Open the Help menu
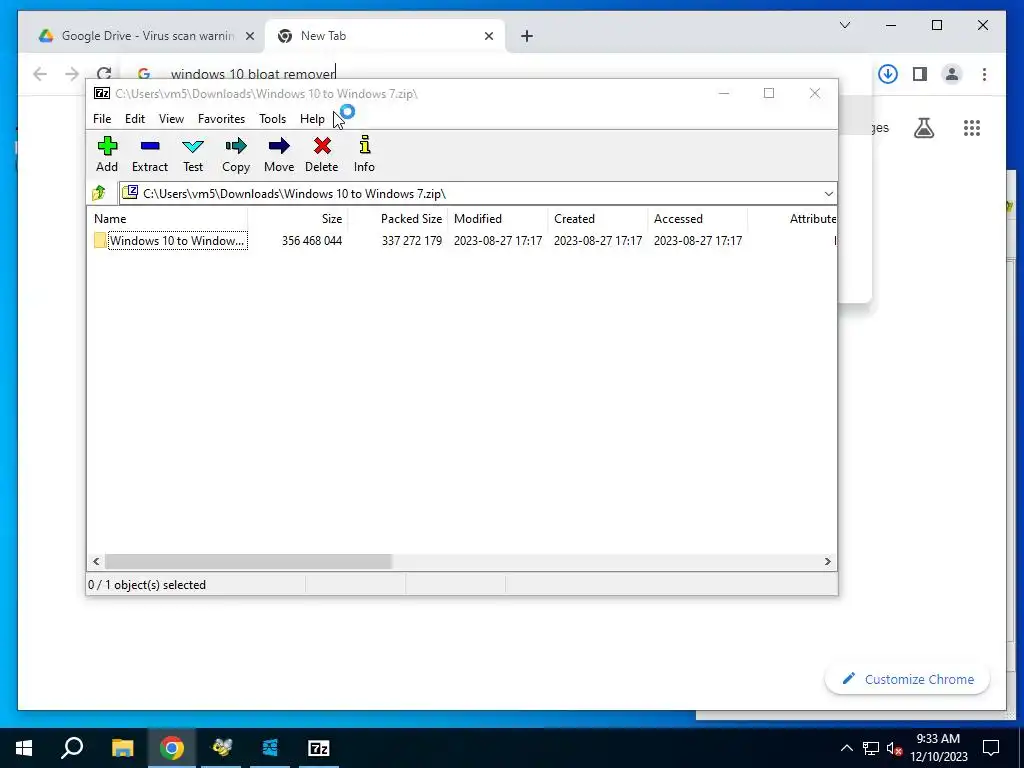This screenshot has width=1024, height=768. coord(312,119)
